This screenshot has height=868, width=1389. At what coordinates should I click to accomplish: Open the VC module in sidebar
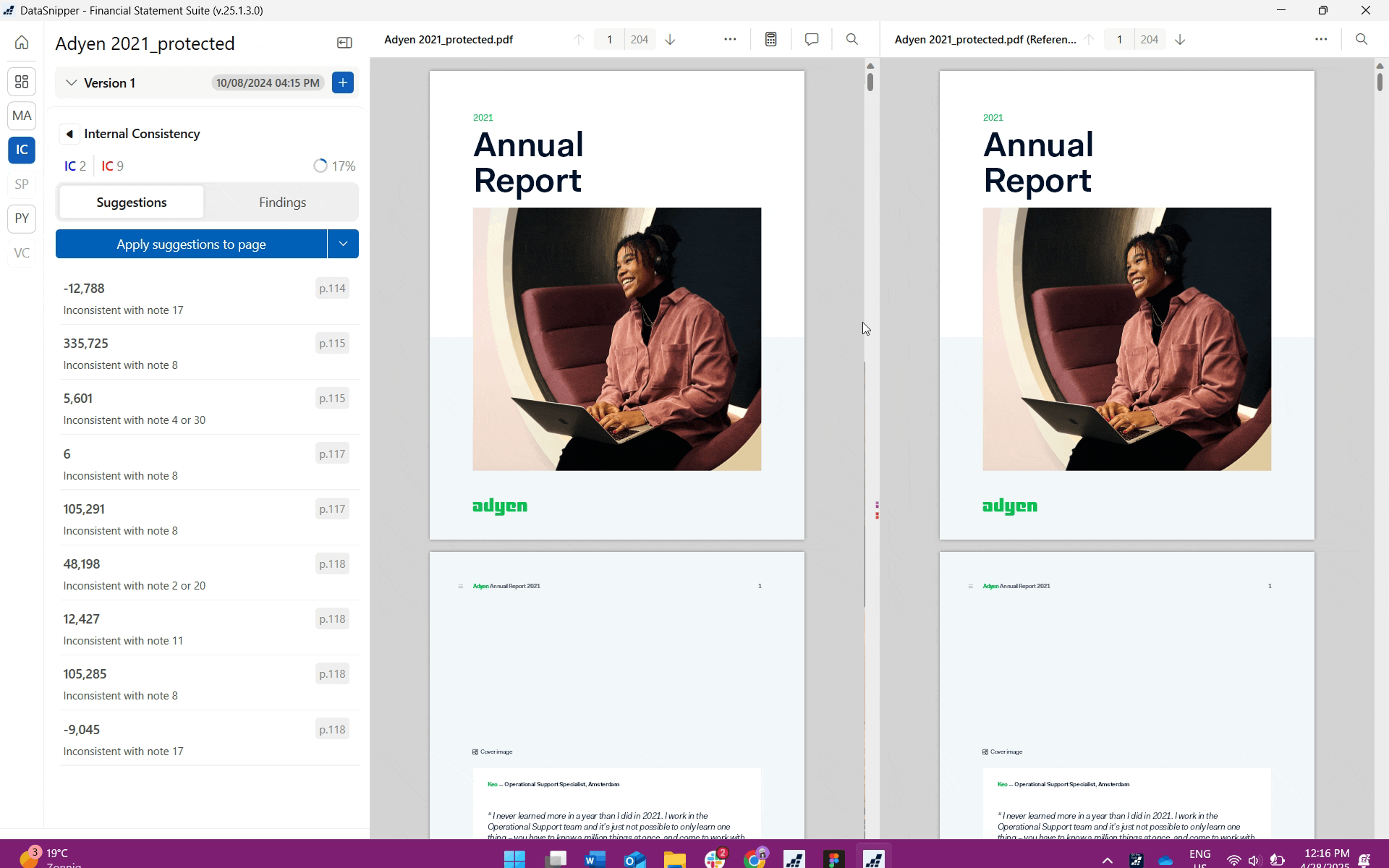[22, 253]
